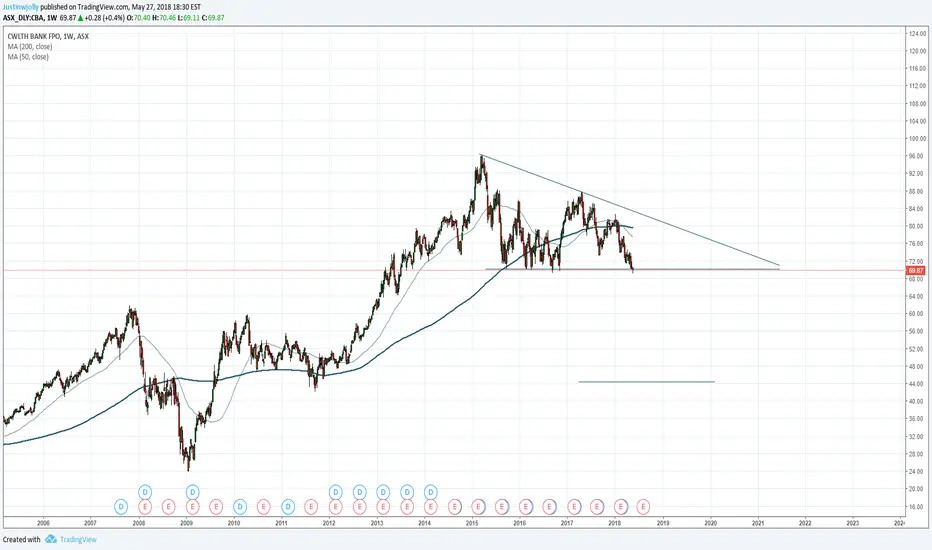
Task: Click the CWLTH BANK FPO, 1W, ASX title
Action: click(48, 36)
